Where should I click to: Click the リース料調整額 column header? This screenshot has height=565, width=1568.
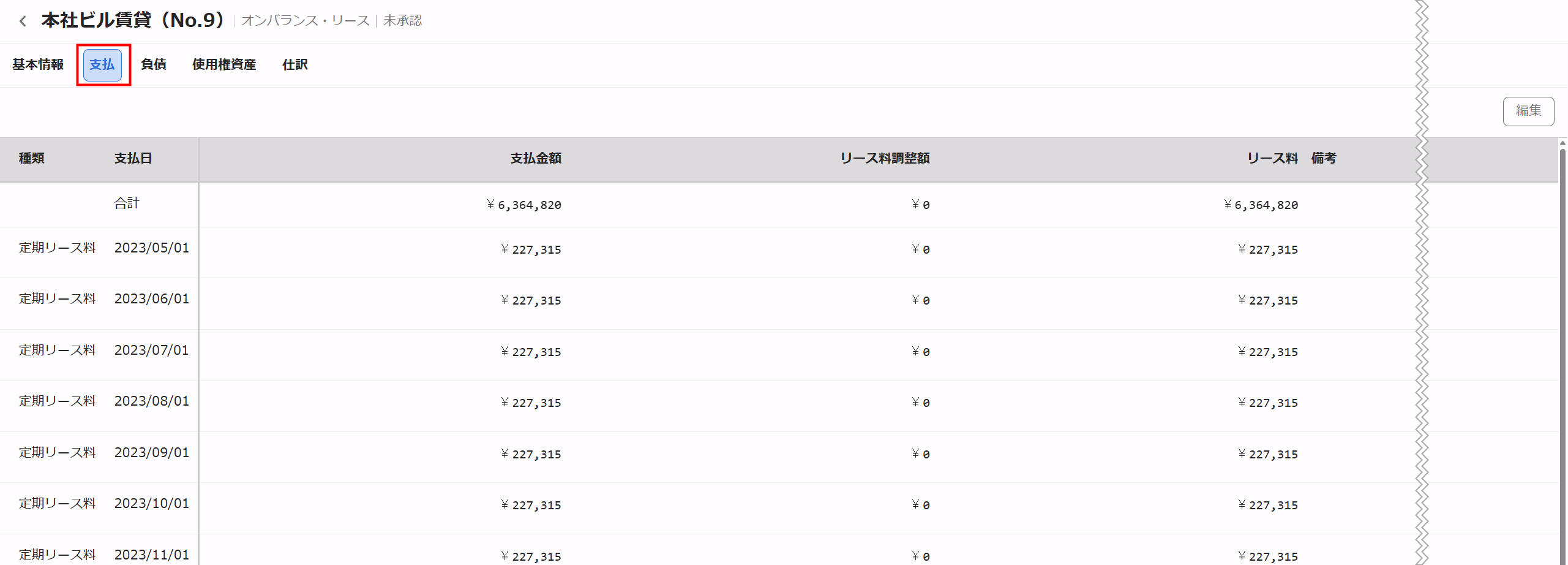(885, 158)
